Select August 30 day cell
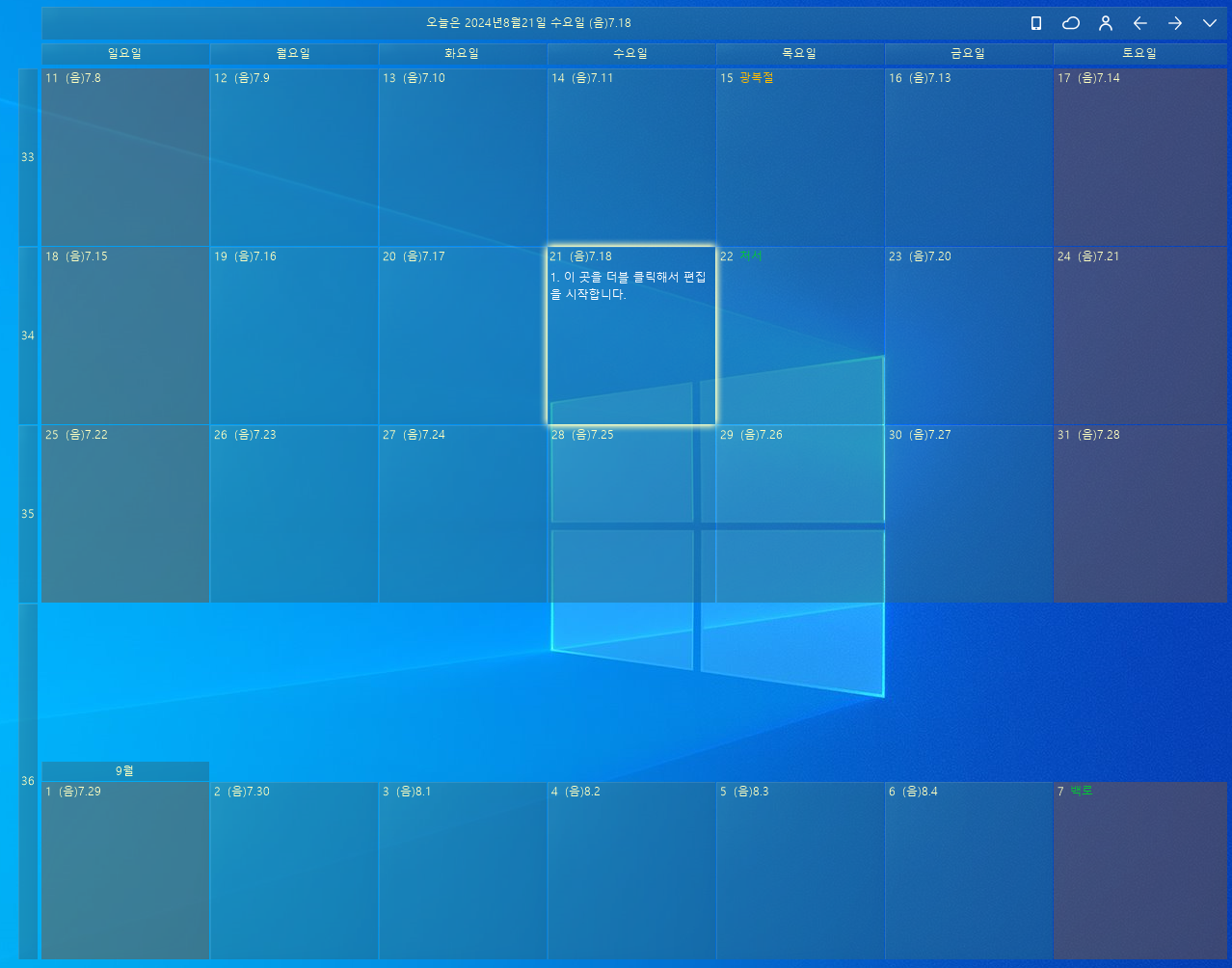 [969, 514]
